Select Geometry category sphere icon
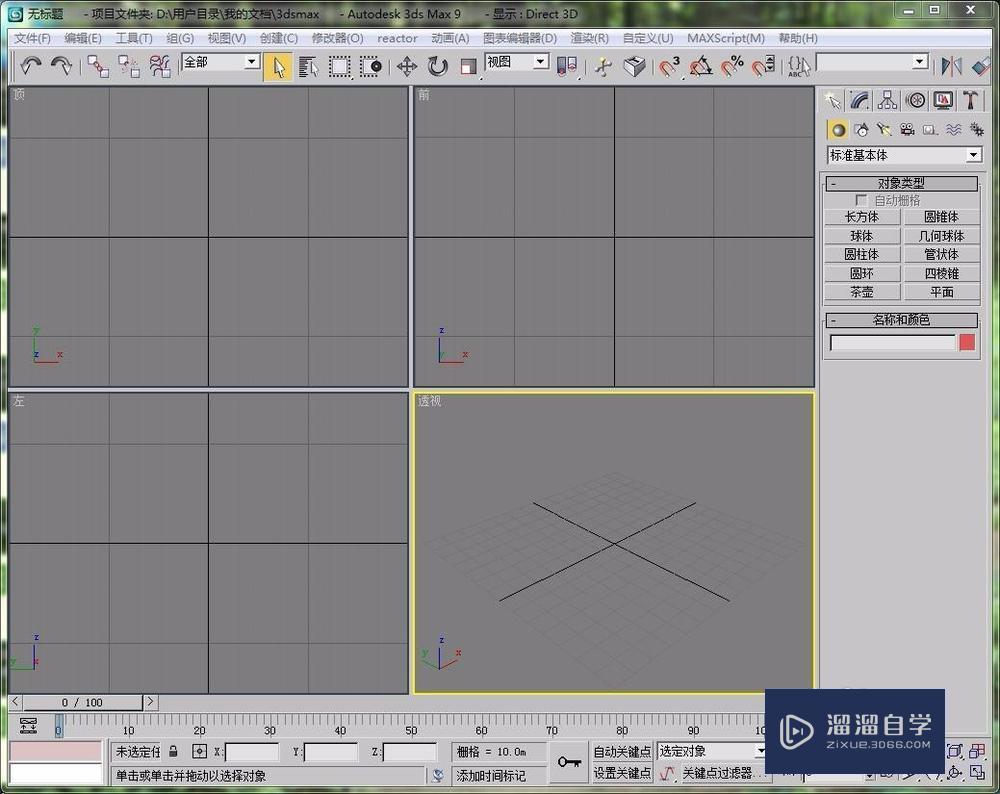 point(838,130)
